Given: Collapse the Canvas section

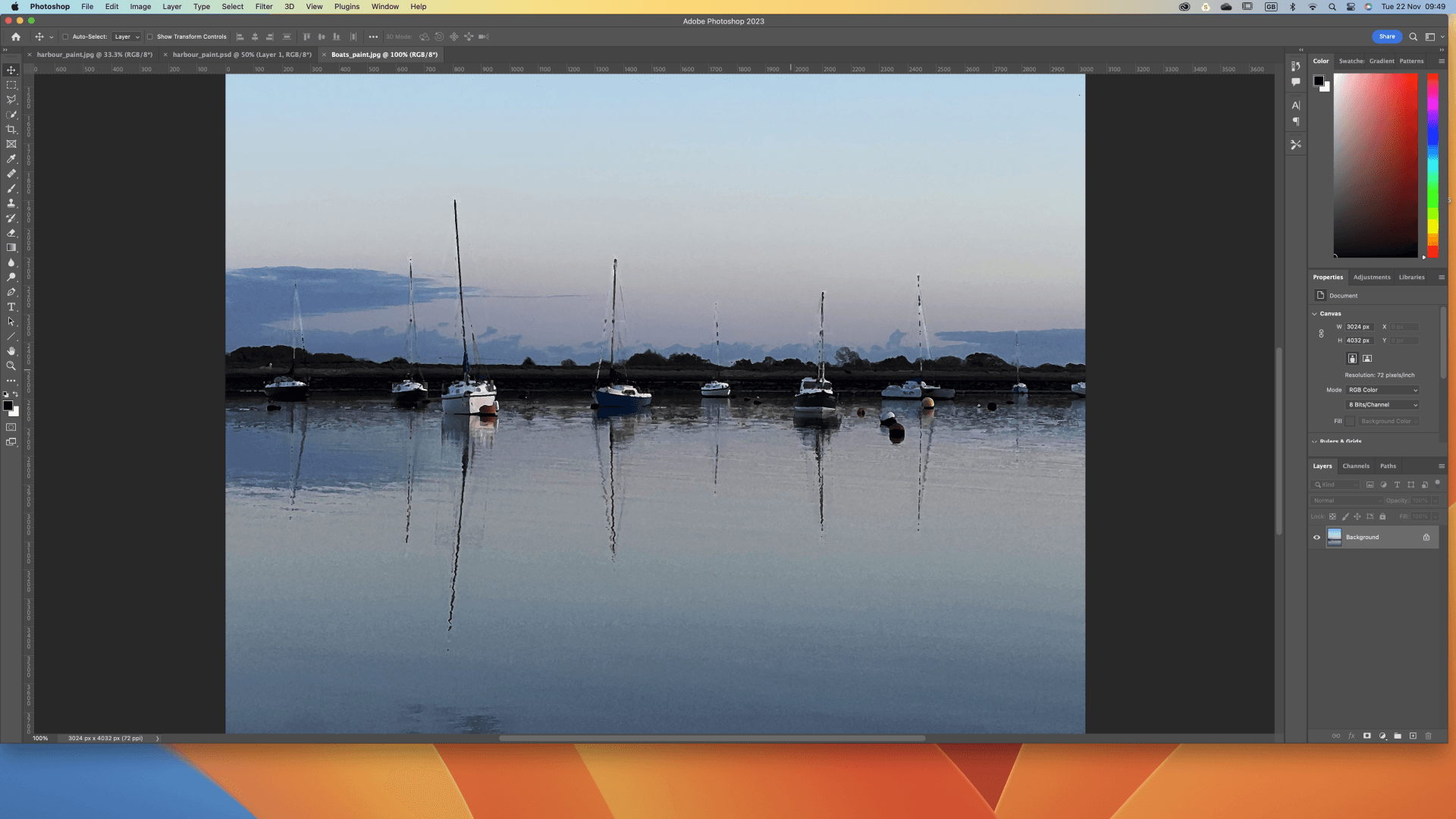Looking at the screenshot, I should [x=1314, y=314].
